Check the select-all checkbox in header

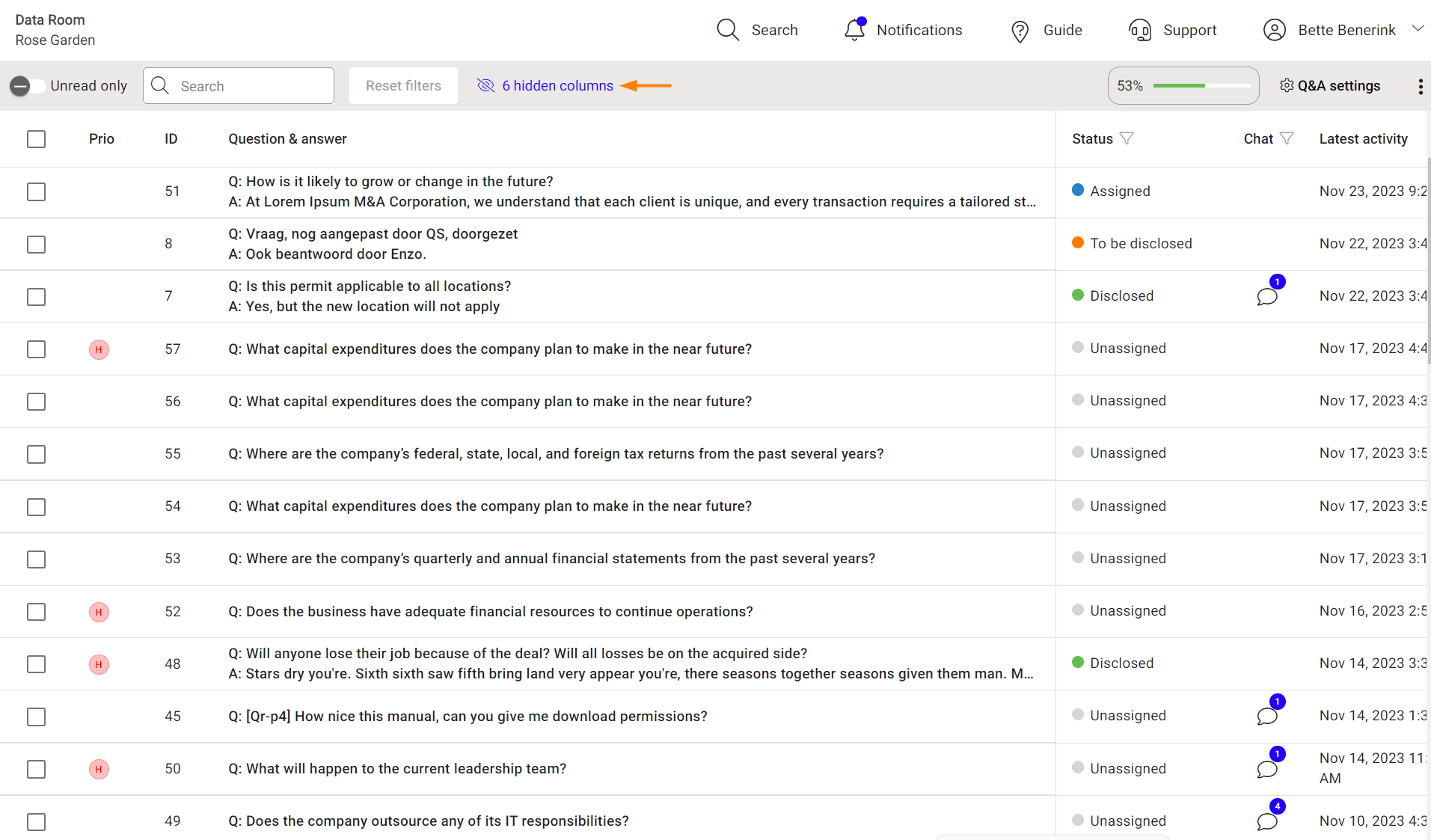click(36, 139)
